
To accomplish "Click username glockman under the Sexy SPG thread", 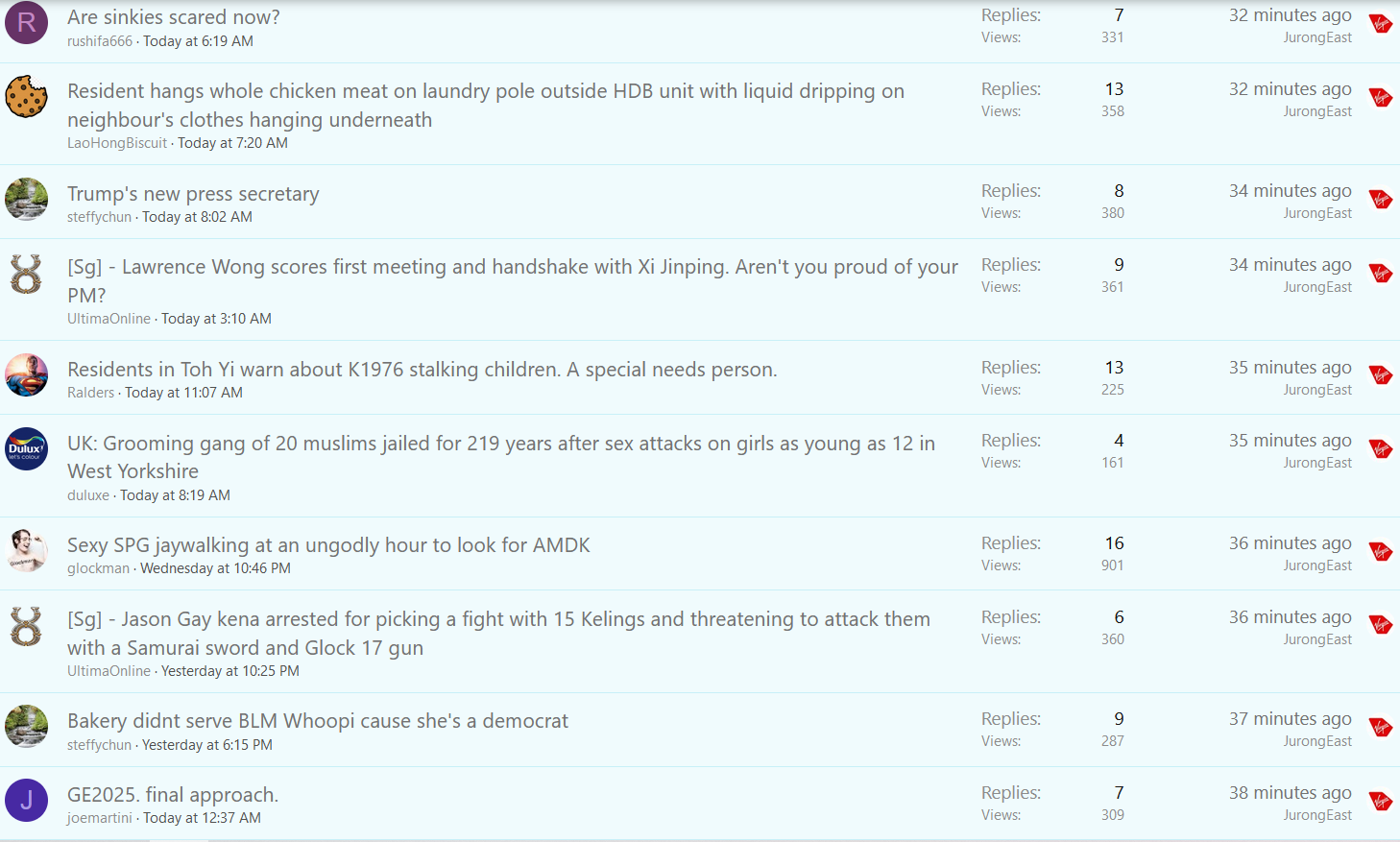I will (98, 568).
